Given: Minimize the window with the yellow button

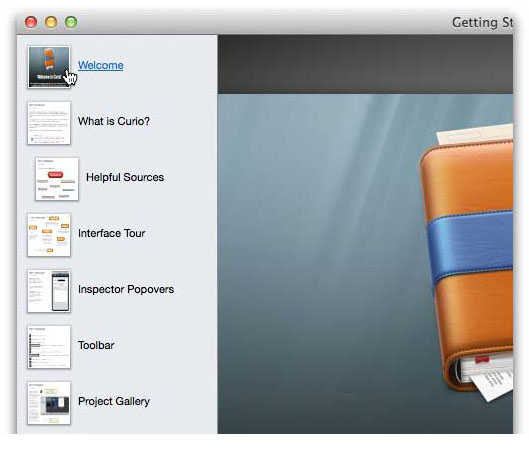Looking at the screenshot, I should click(x=51, y=22).
